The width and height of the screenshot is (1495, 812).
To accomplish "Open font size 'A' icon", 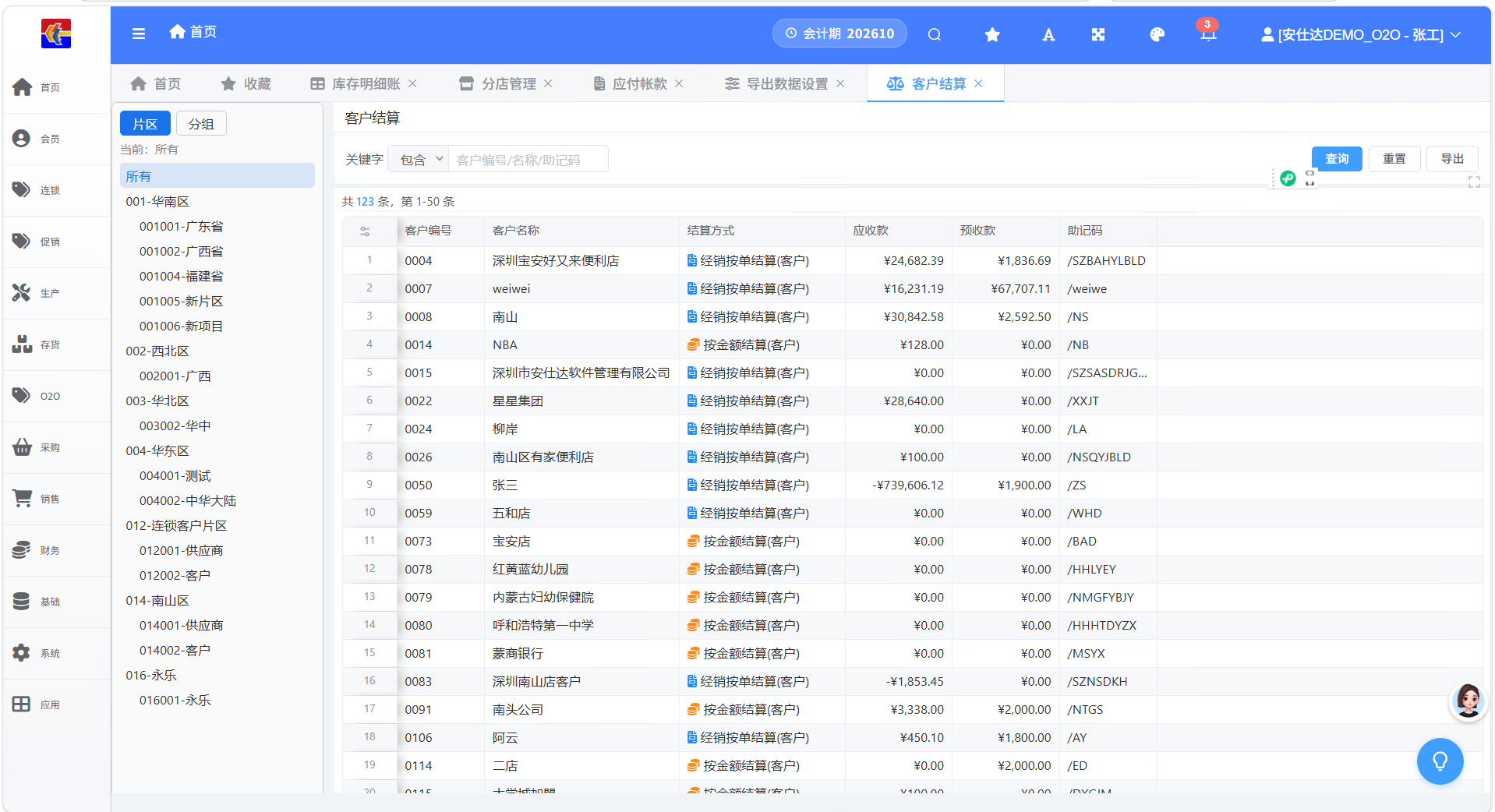I will point(1048,34).
